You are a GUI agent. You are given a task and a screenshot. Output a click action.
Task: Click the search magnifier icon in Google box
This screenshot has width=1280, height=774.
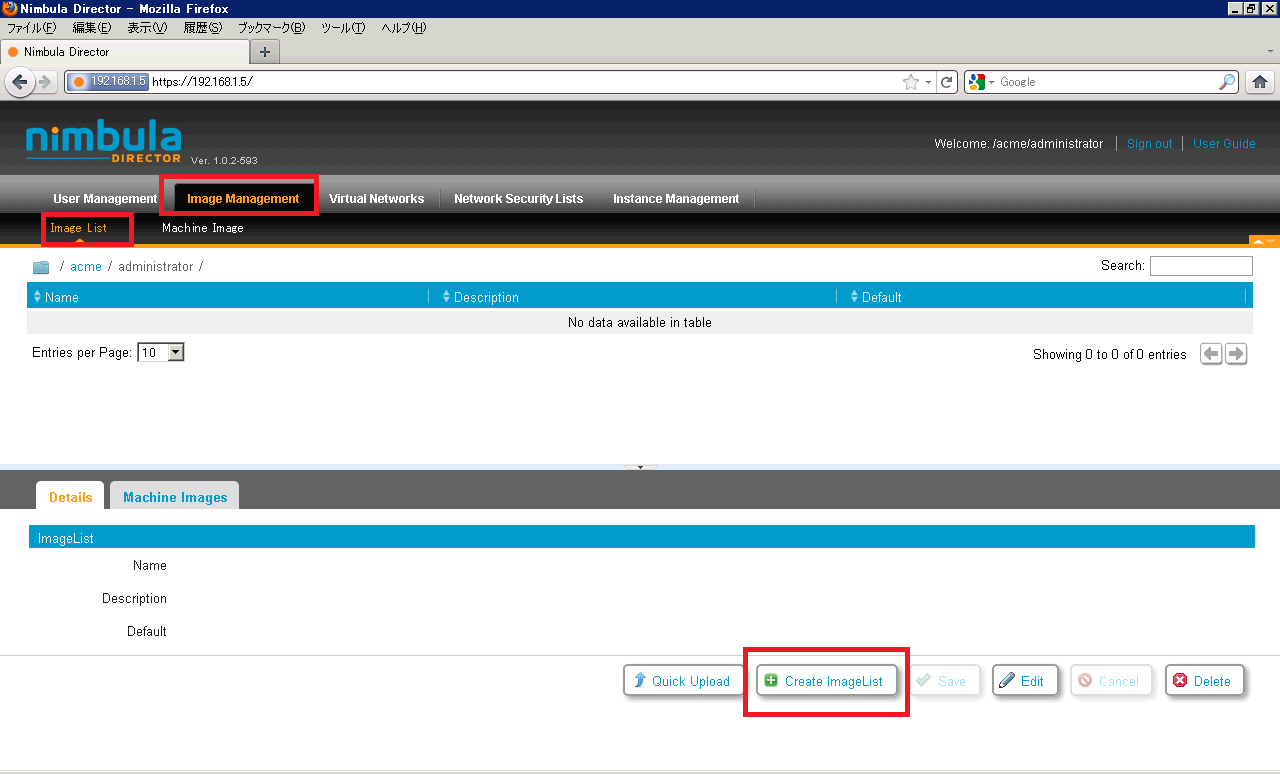1227,82
